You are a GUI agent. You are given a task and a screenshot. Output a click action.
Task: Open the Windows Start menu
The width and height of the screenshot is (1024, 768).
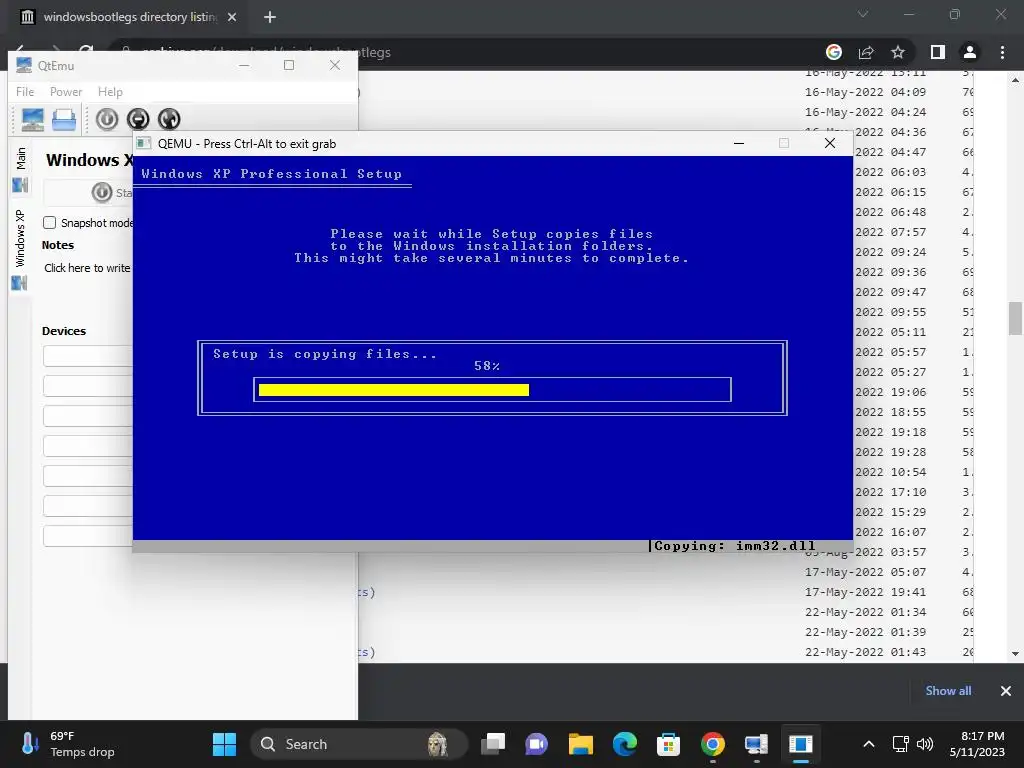click(x=224, y=744)
